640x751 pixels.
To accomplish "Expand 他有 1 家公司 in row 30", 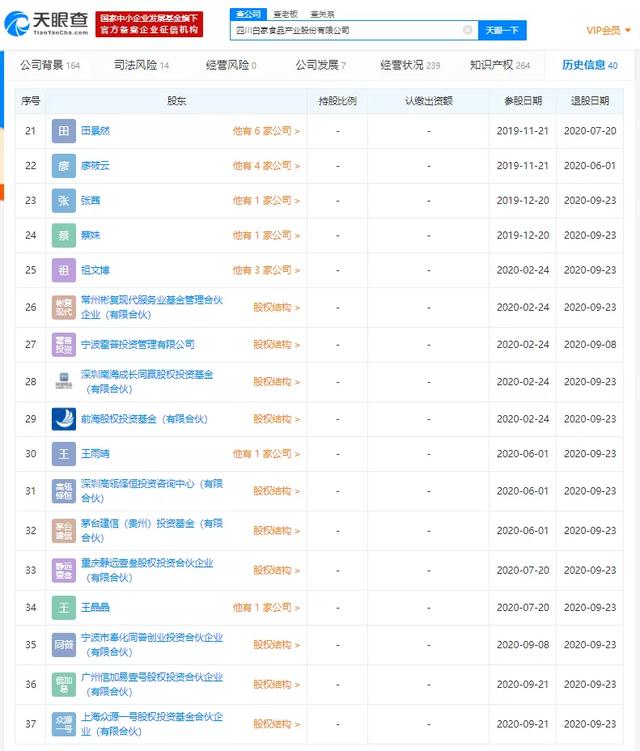I will pyautogui.click(x=266, y=454).
